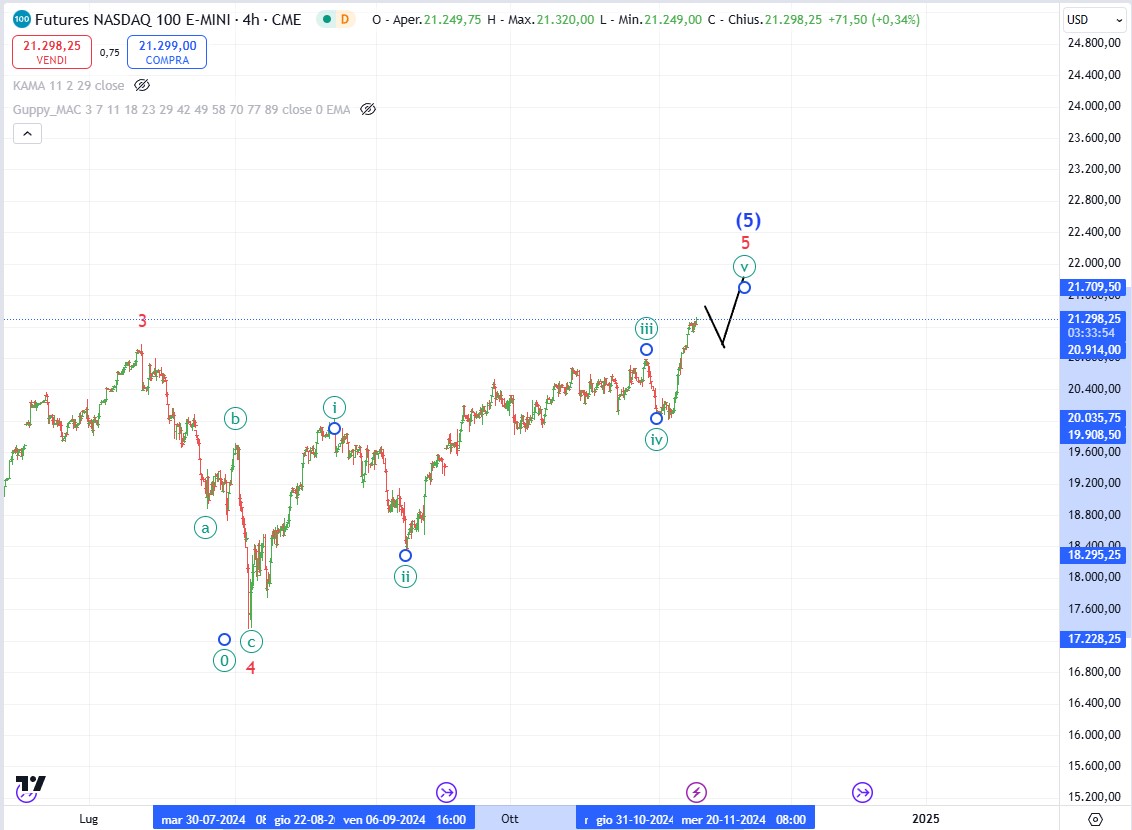Click the rollover marker above the 16:00 label
Screen dimensions: 1132x830
[x=447, y=792]
